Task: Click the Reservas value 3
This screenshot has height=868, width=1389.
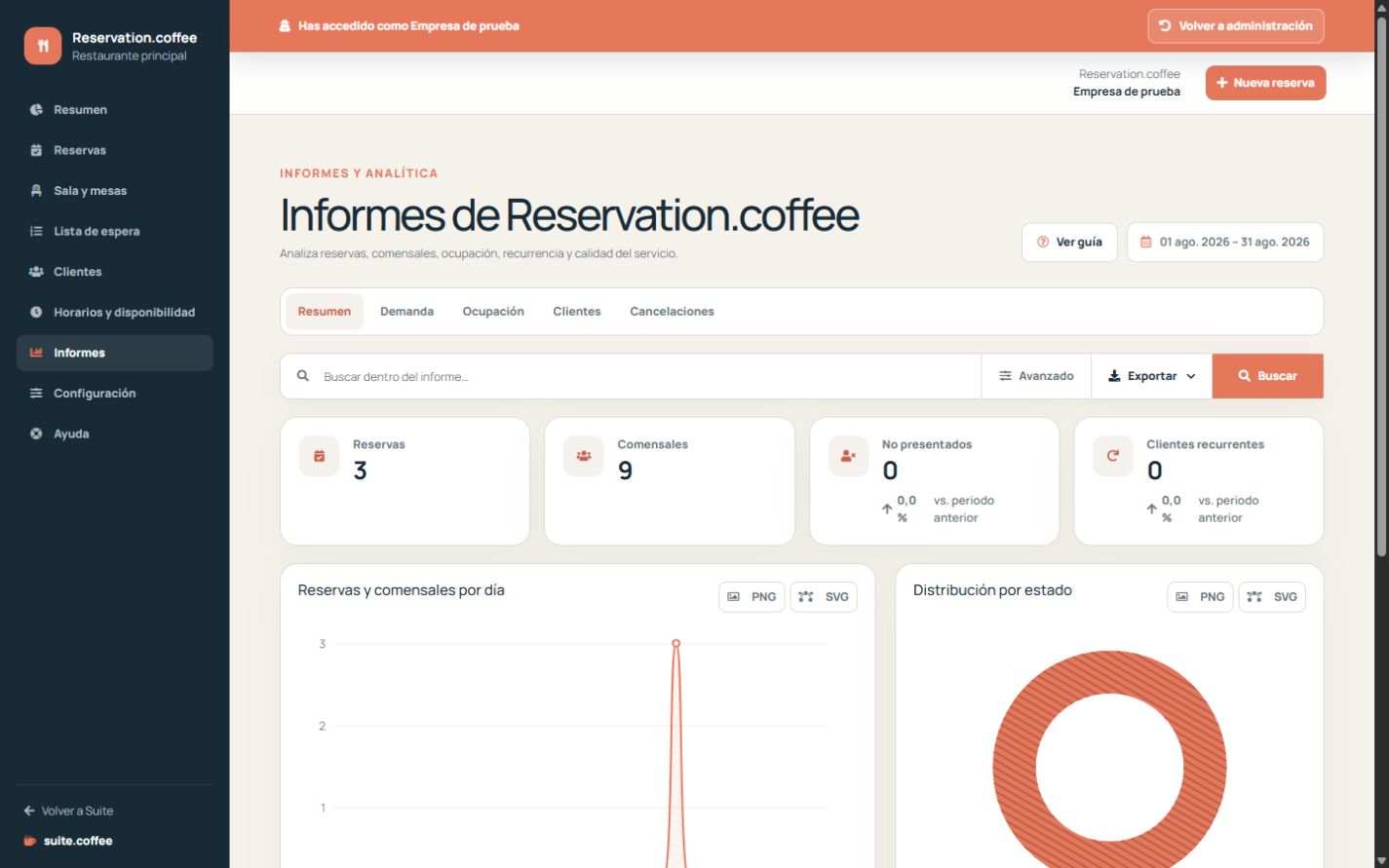Action: [360, 471]
